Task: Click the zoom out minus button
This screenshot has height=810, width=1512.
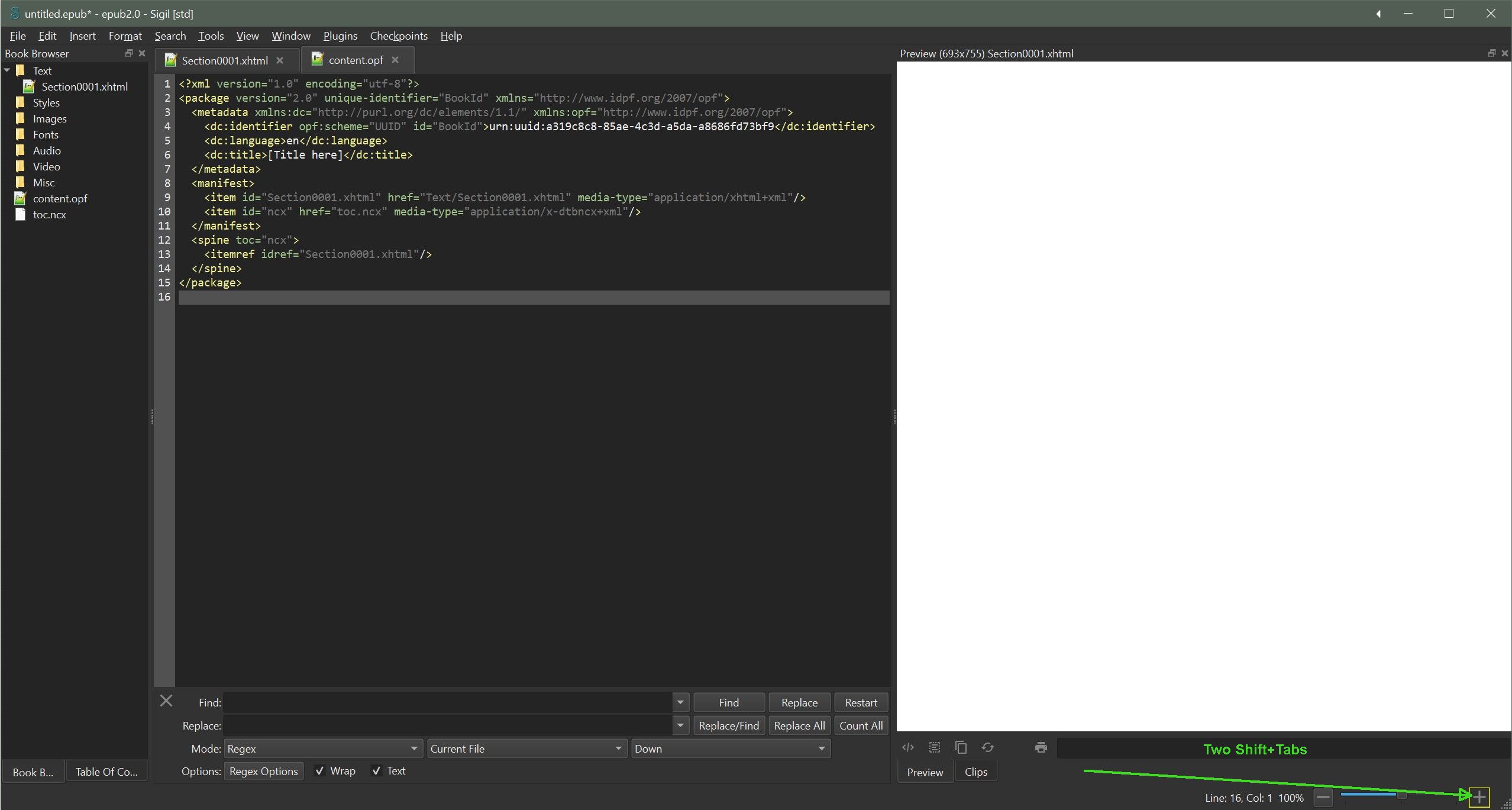Action: pyautogui.click(x=1323, y=797)
